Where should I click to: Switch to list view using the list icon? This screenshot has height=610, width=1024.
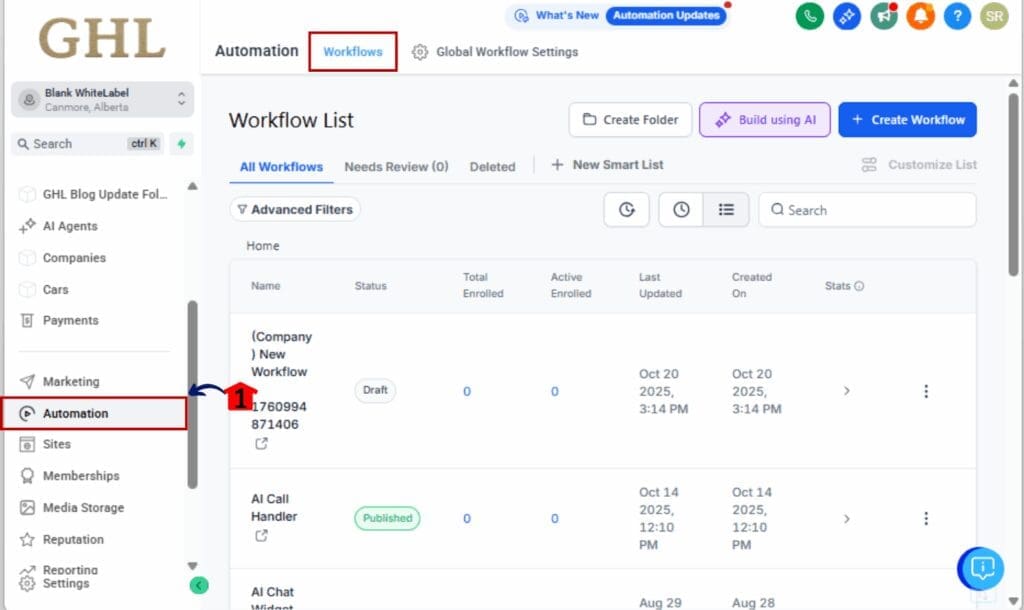click(x=727, y=209)
